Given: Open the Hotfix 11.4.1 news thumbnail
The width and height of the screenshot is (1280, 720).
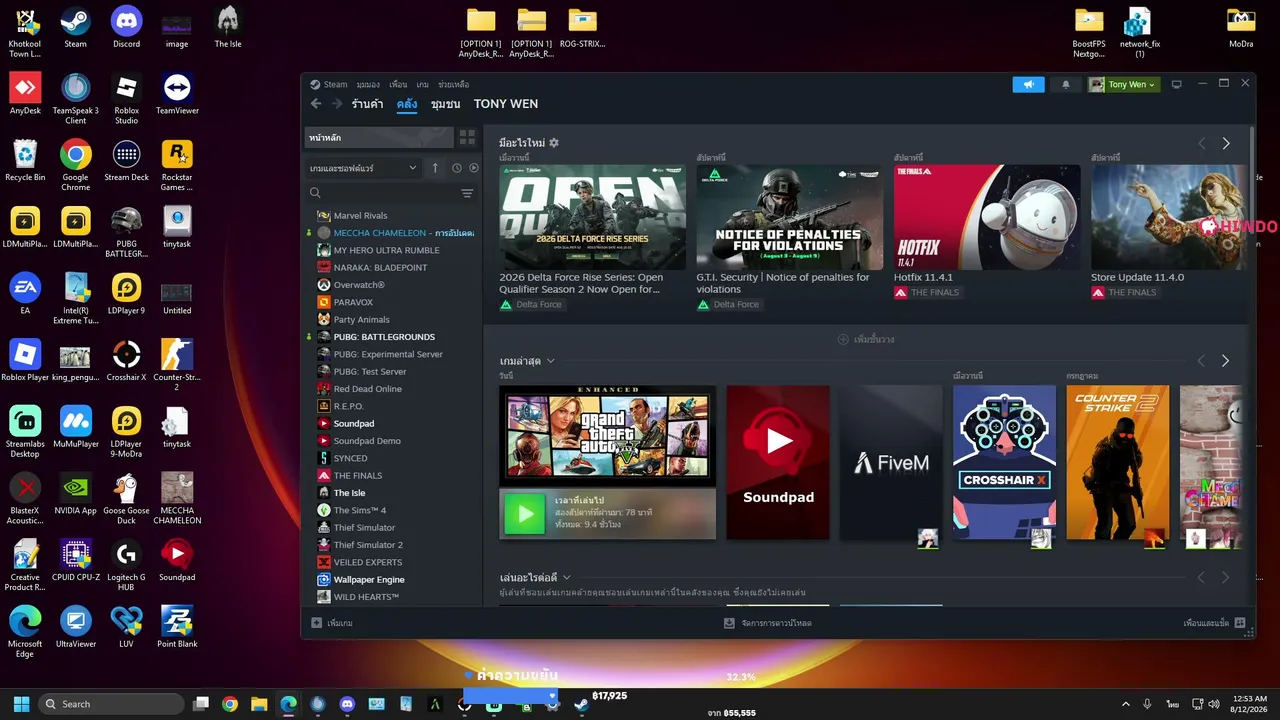Looking at the screenshot, I should pos(987,217).
